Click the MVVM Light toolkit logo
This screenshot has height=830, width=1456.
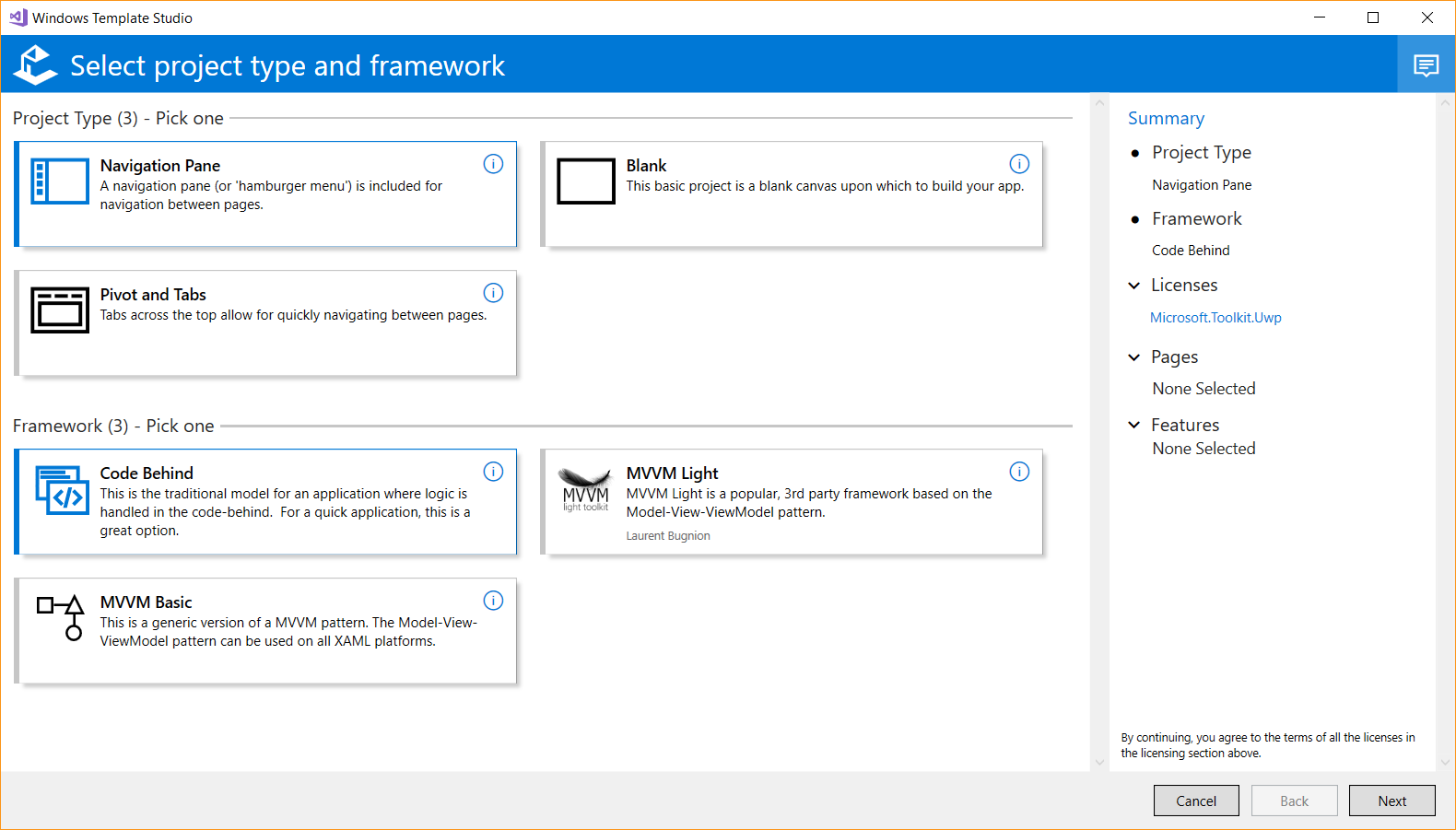tap(586, 489)
